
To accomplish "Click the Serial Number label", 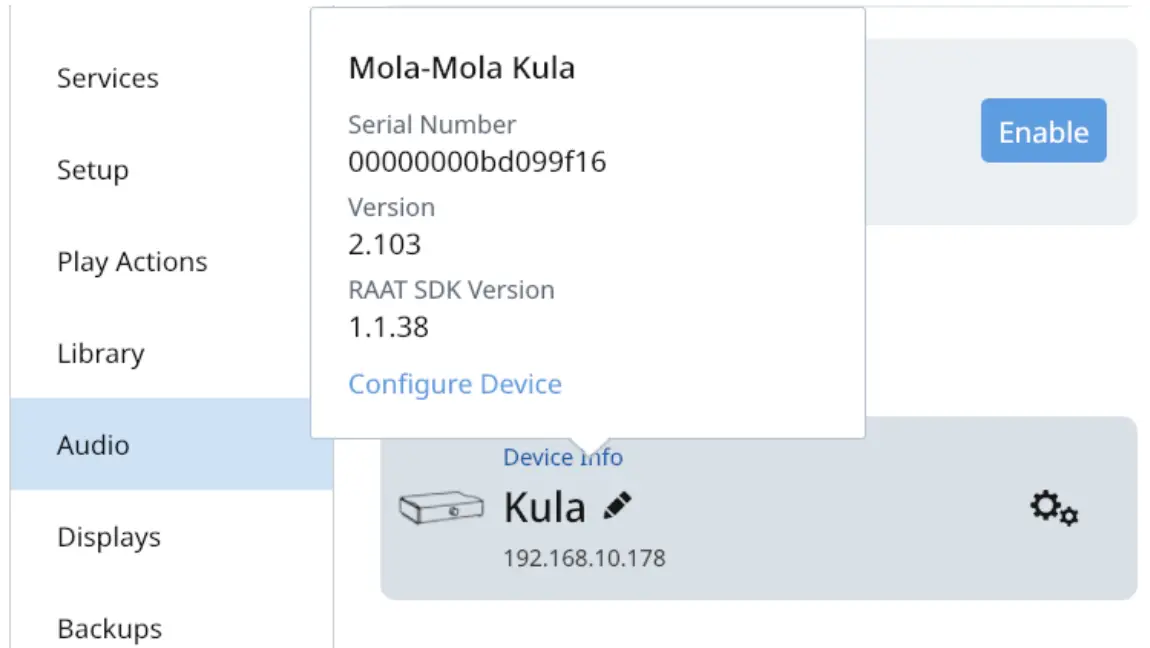I will tap(431, 125).
